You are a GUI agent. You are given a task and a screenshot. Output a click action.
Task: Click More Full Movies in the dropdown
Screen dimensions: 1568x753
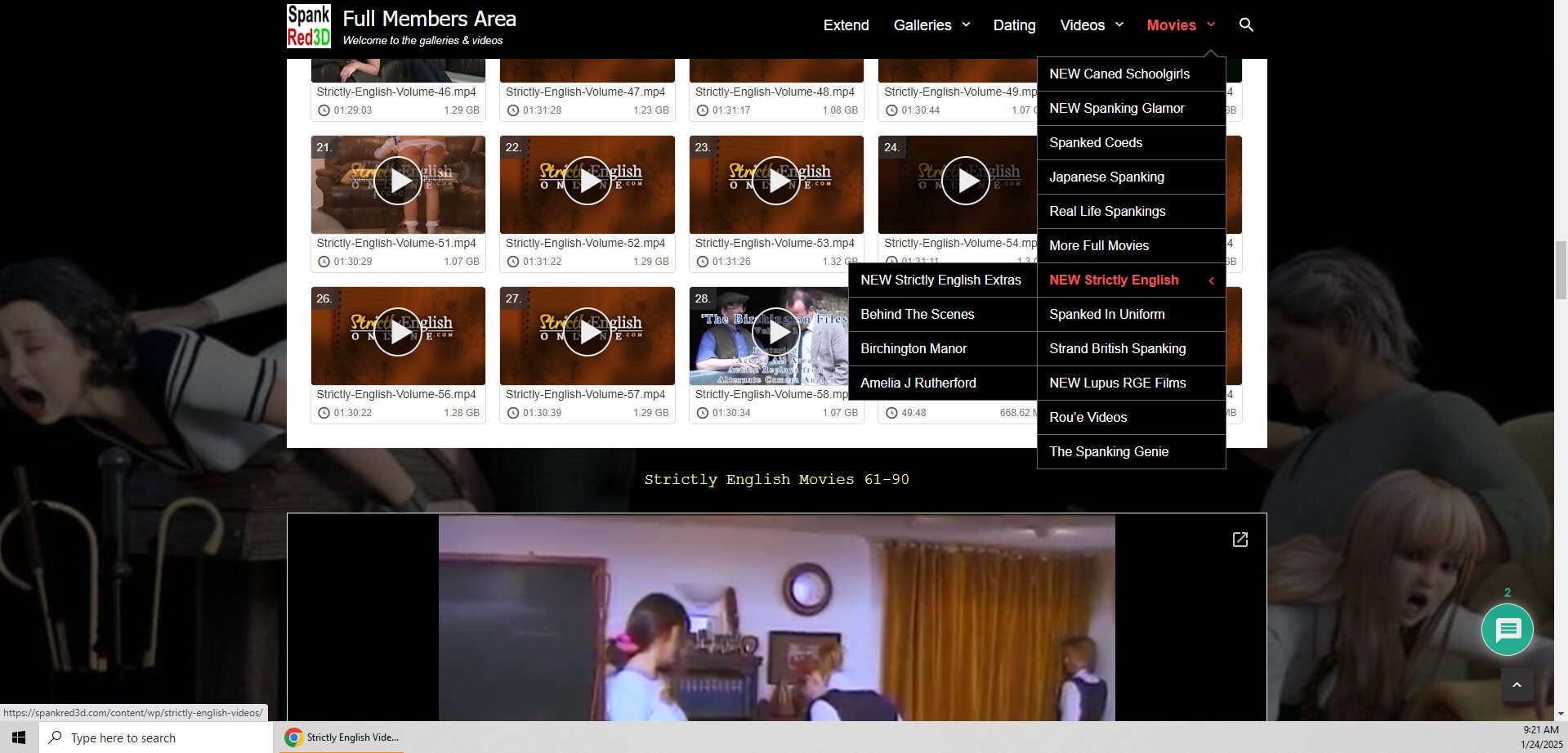[1098, 246]
